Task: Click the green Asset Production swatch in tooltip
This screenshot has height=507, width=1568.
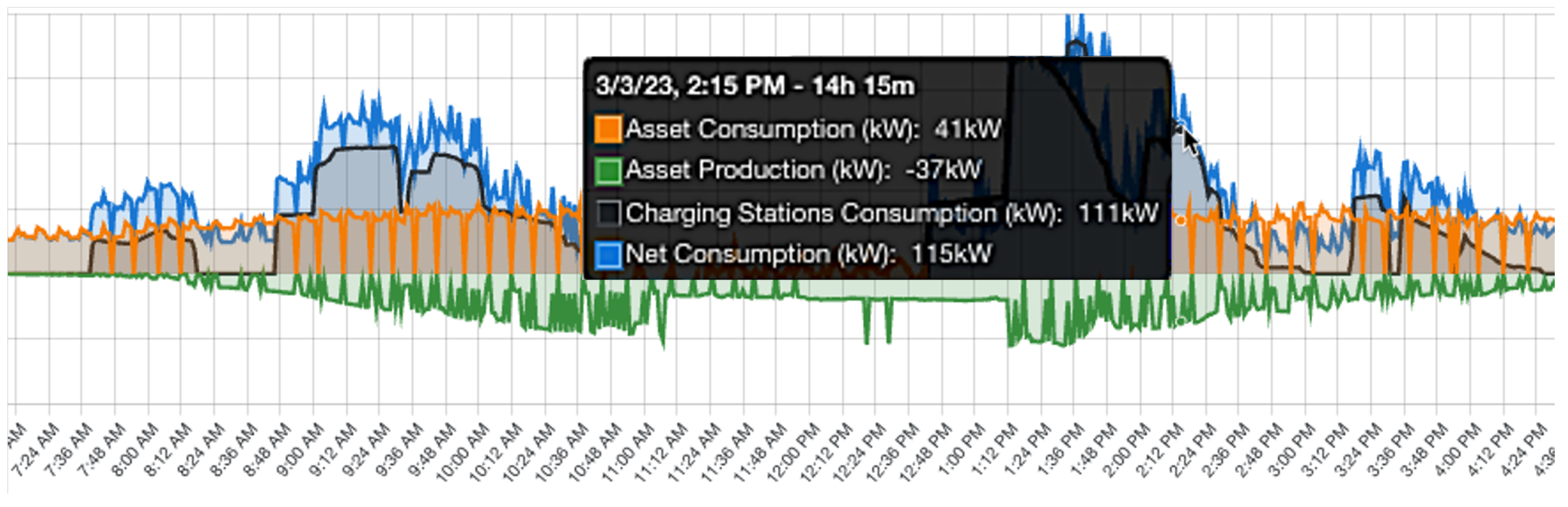Action: coord(607,170)
